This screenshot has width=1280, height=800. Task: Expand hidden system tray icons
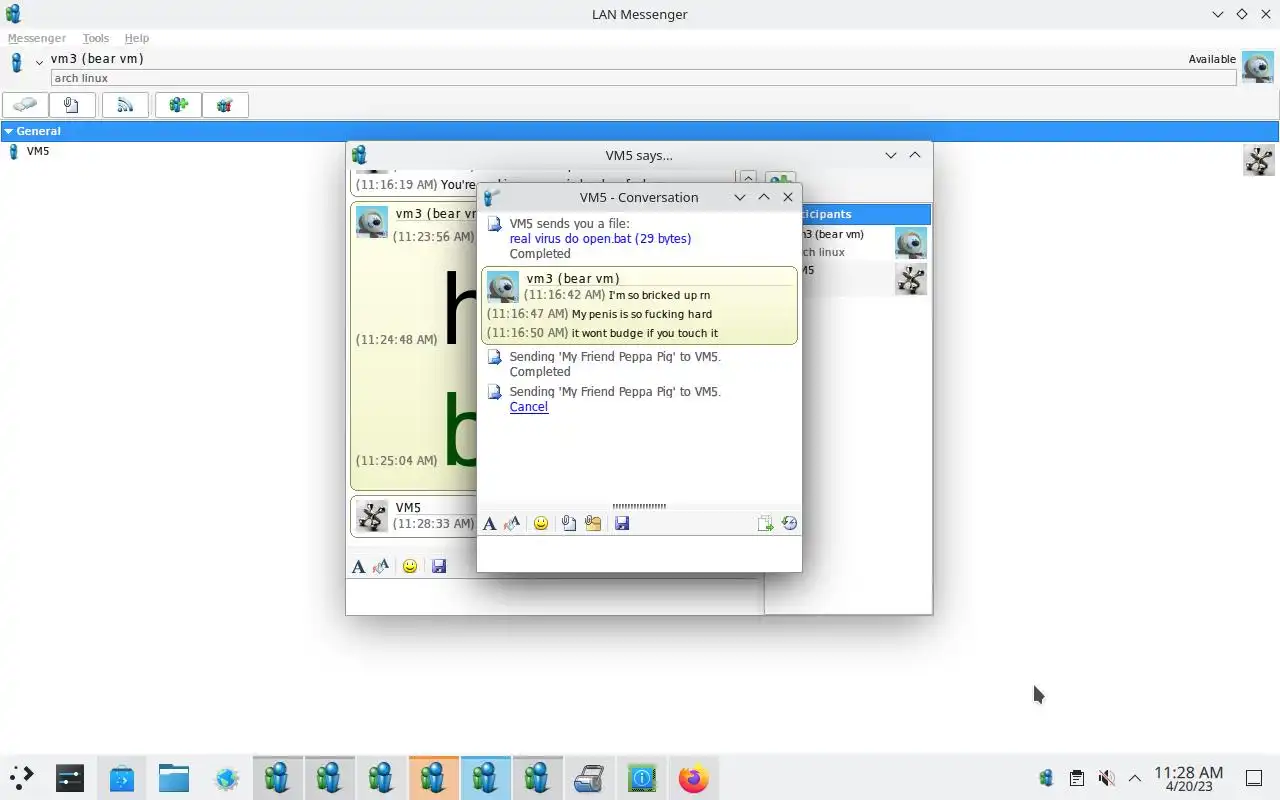pos(1135,778)
